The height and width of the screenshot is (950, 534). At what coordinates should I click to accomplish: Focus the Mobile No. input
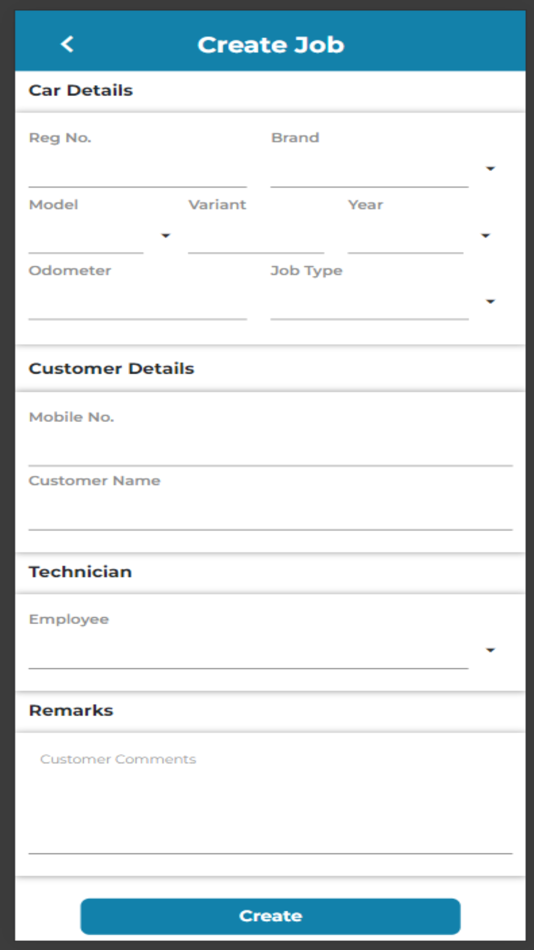[270, 450]
